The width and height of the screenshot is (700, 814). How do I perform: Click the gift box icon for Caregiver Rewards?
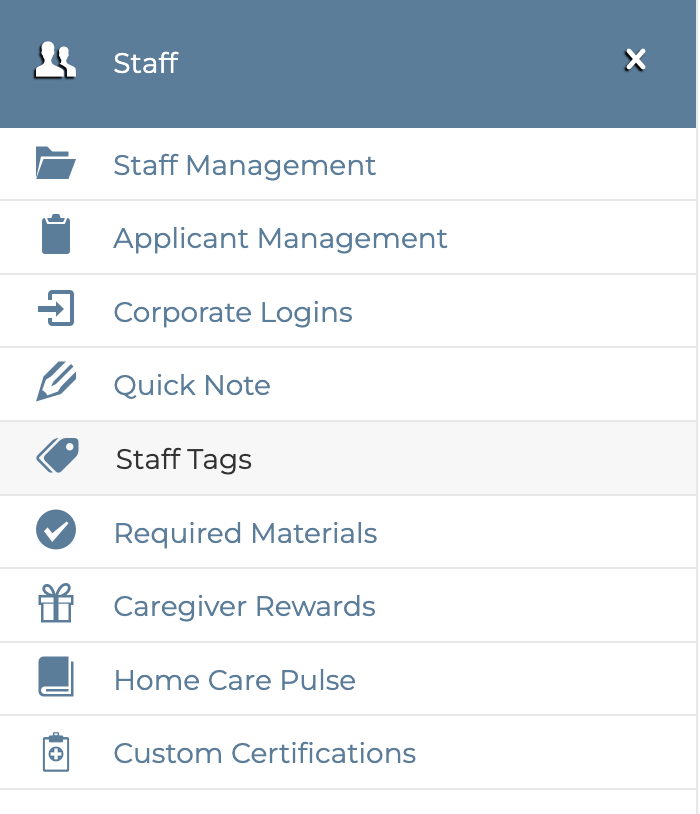click(56, 605)
